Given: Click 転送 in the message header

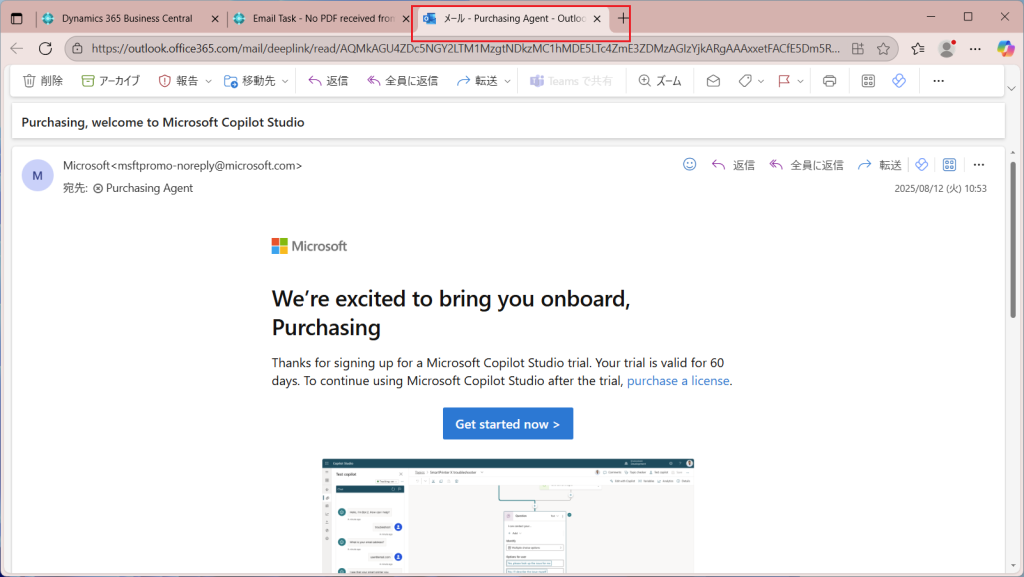Looking at the screenshot, I should coord(880,165).
